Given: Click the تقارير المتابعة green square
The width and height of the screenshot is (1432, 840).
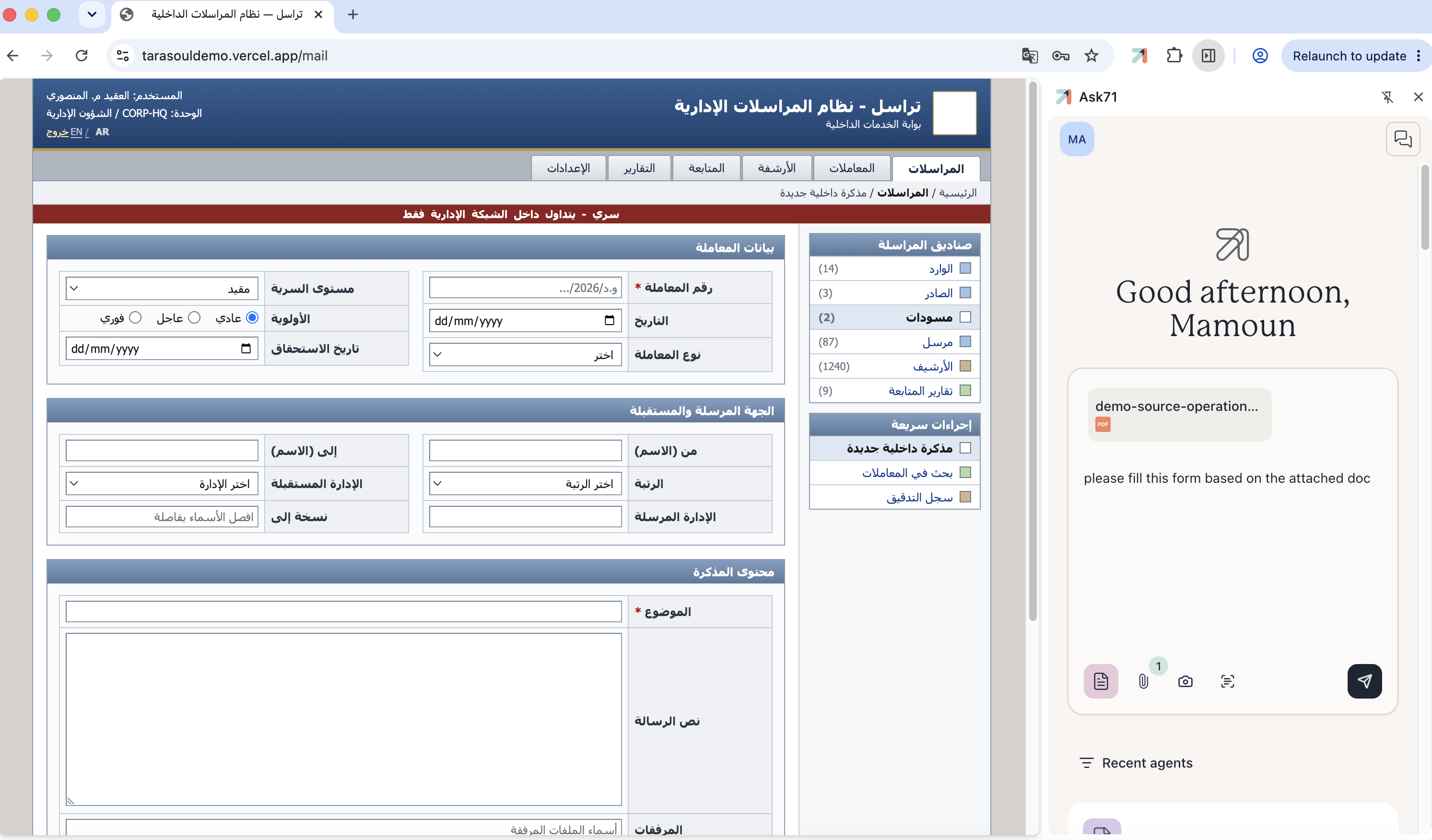Looking at the screenshot, I should 965,390.
